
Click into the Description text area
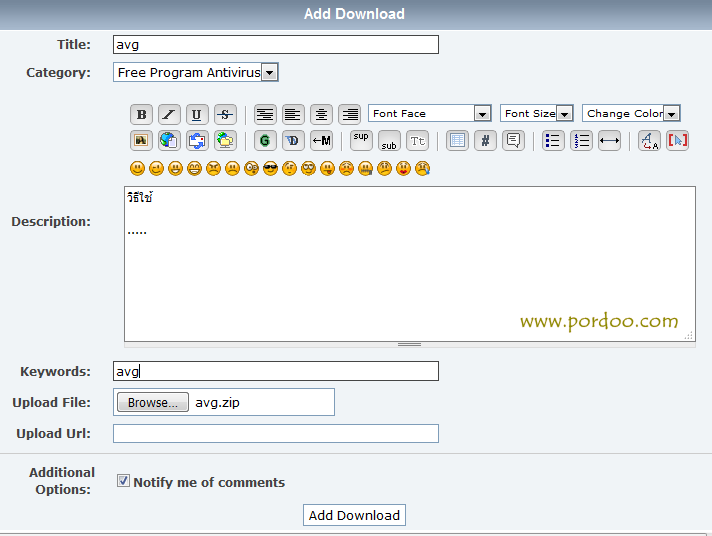tap(410, 263)
